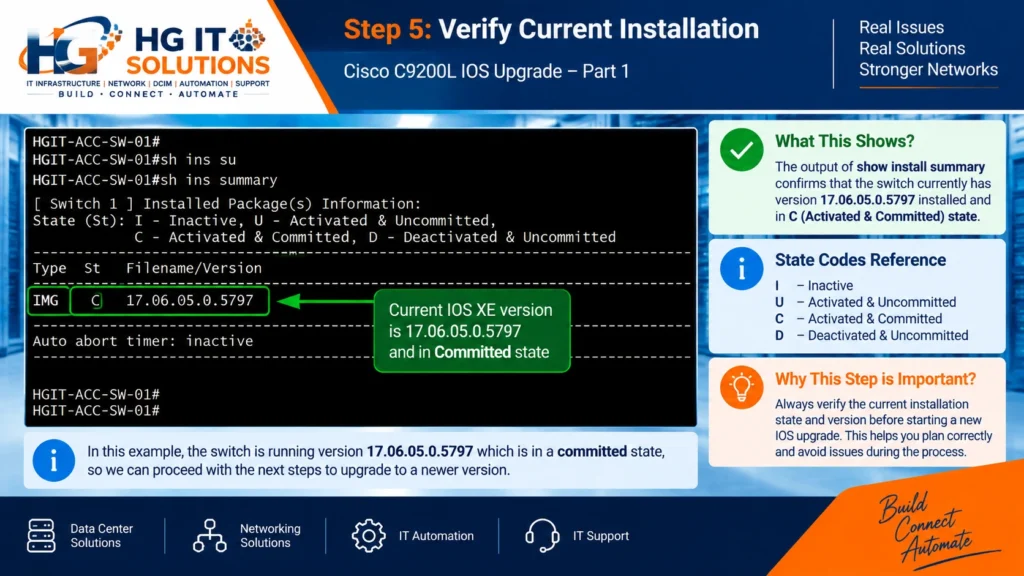Click the C state code in the IMG row
Image resolution: width=1024 pixels, height=576 pixels.
tap(95, 300)
